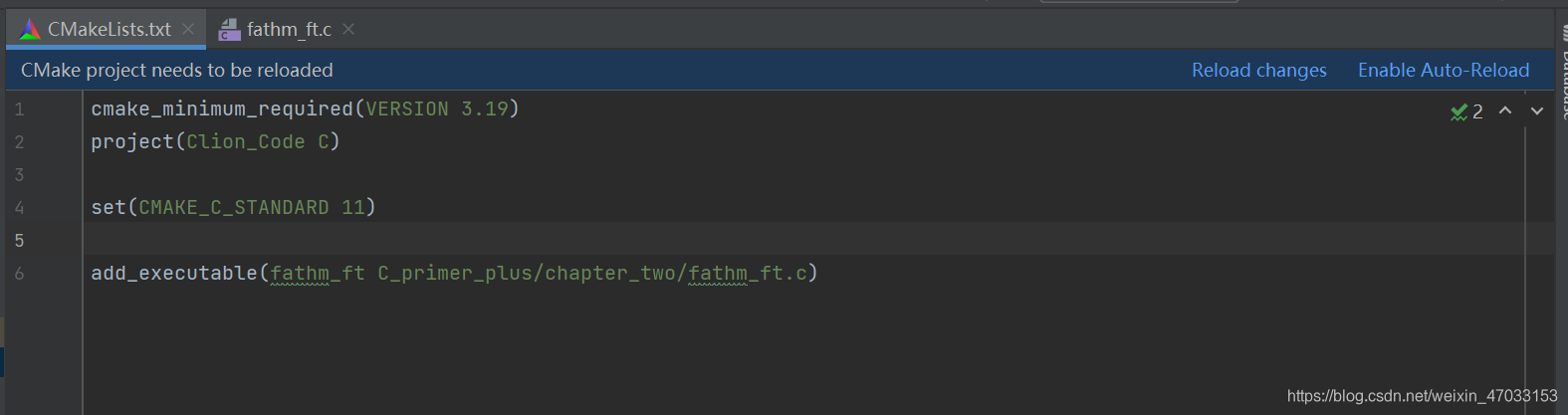Click the C file icon on fathm_ft.c tab
Screen dimensions: 1568x415
click(229, 30)
